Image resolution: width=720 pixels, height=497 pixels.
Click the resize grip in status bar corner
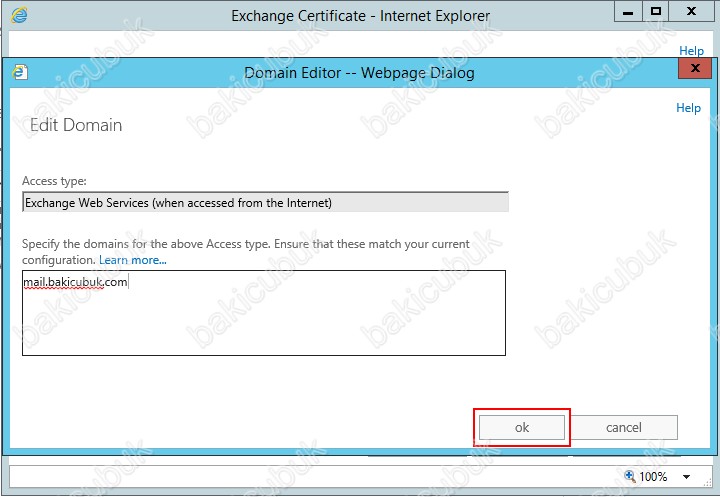pyautogui.click(x=708, y=481)
